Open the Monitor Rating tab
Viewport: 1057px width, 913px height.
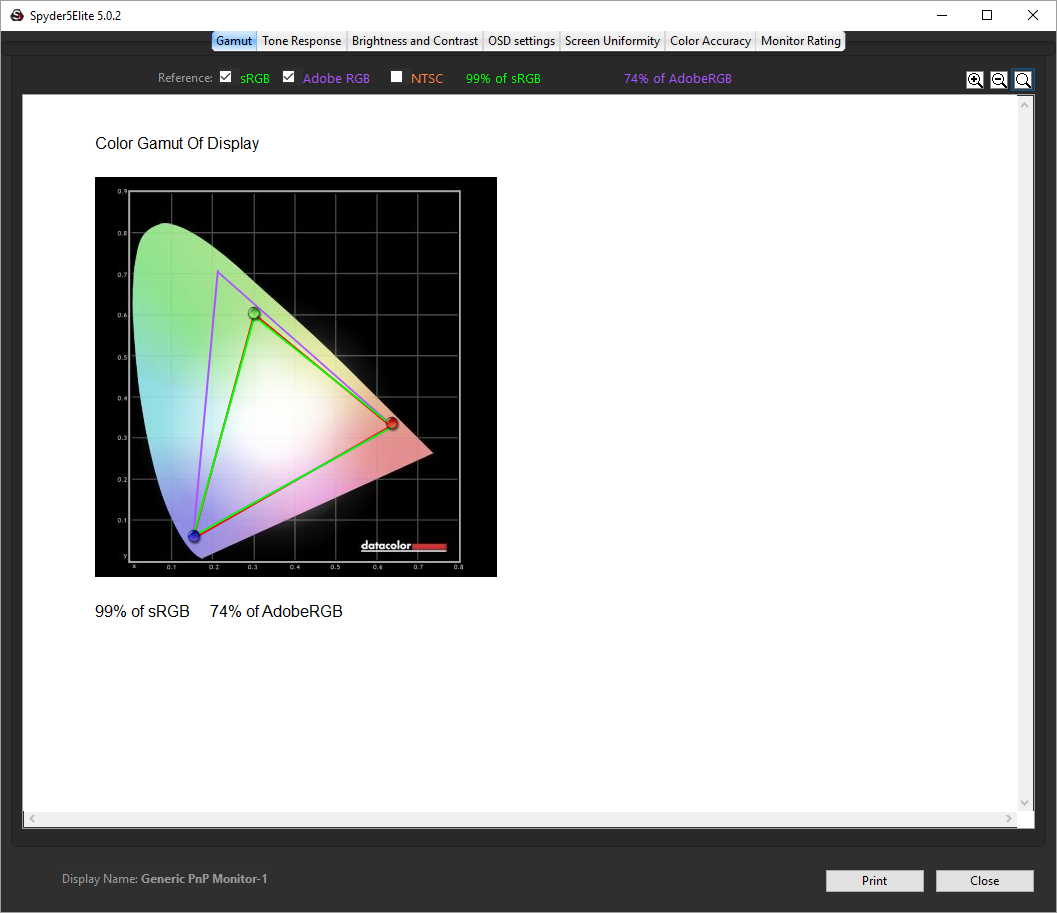[x=800, y=40]
